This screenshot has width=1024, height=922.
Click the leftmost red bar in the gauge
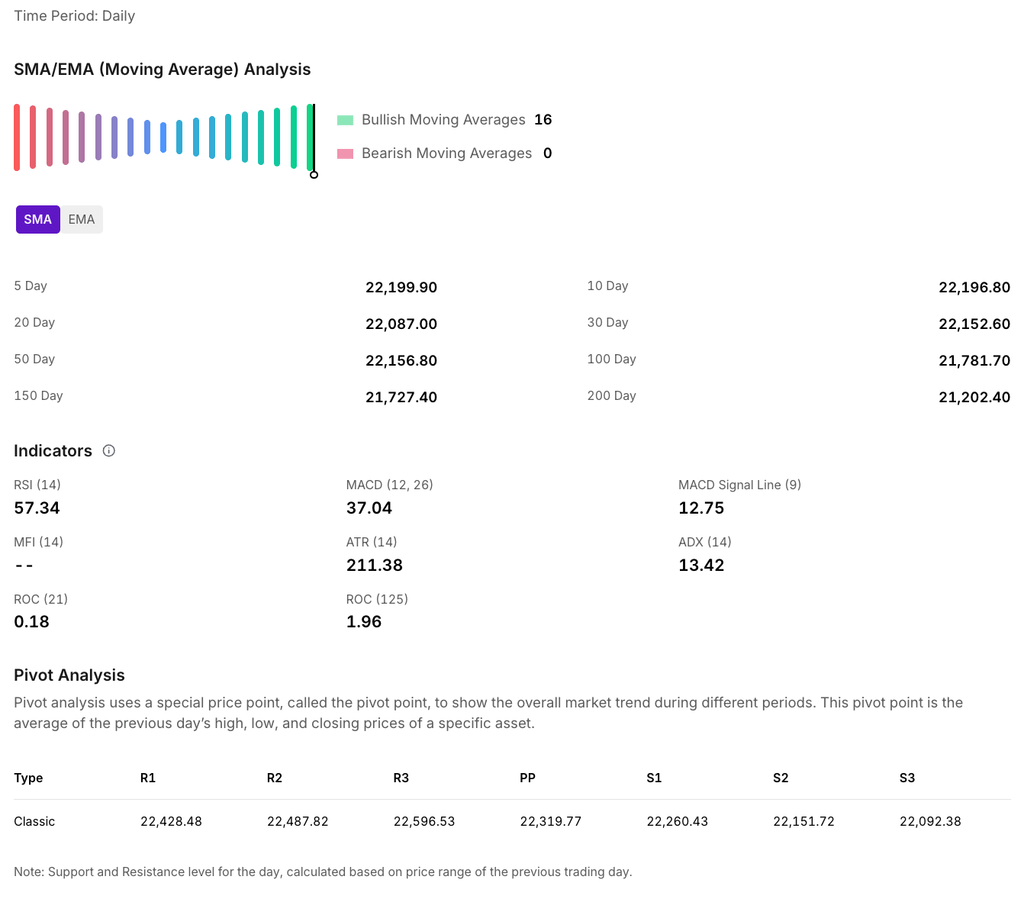tap(17, 137)
